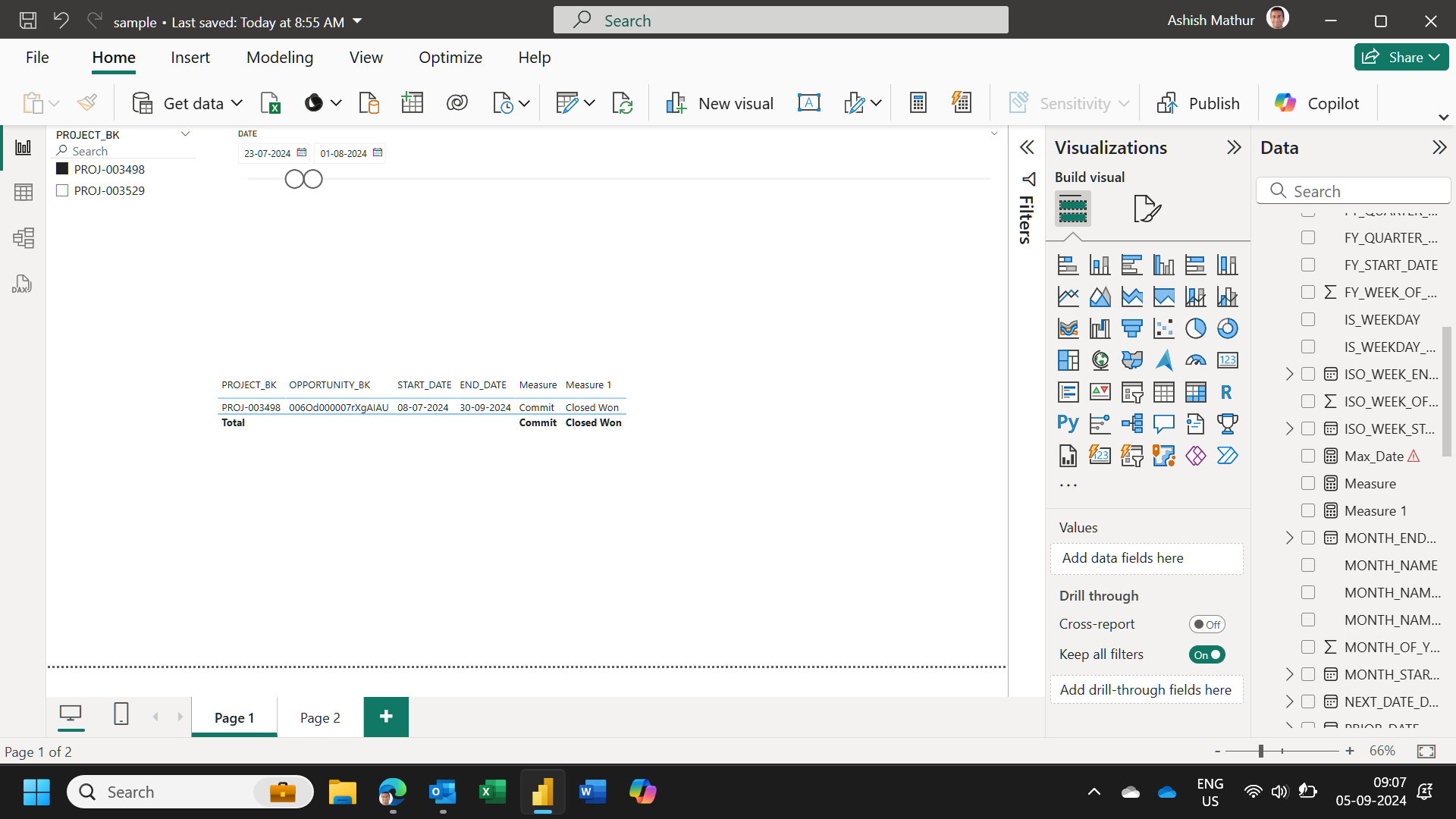Click the Format visual pane icon
The image size is (1456, 819).
point(1147,209)
